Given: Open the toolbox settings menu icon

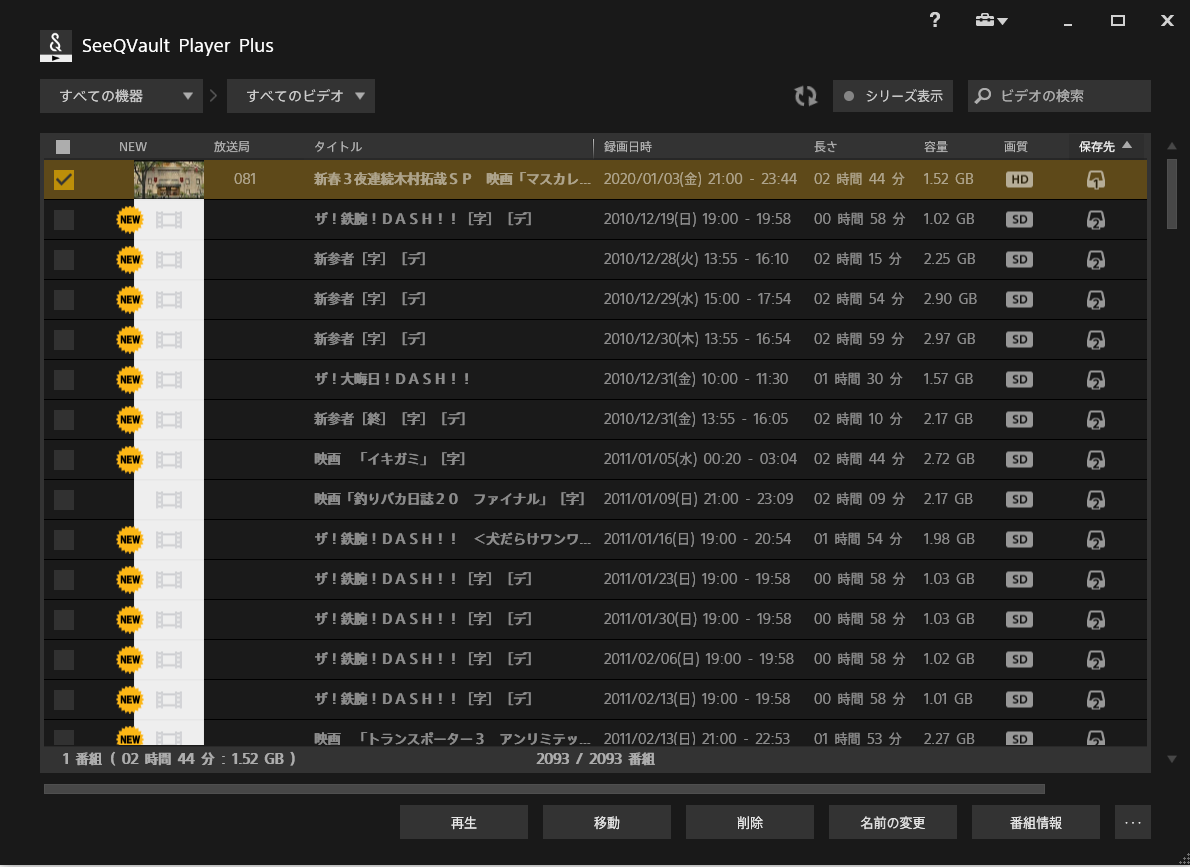Looking at the screenshot, I should click(991, 21).
